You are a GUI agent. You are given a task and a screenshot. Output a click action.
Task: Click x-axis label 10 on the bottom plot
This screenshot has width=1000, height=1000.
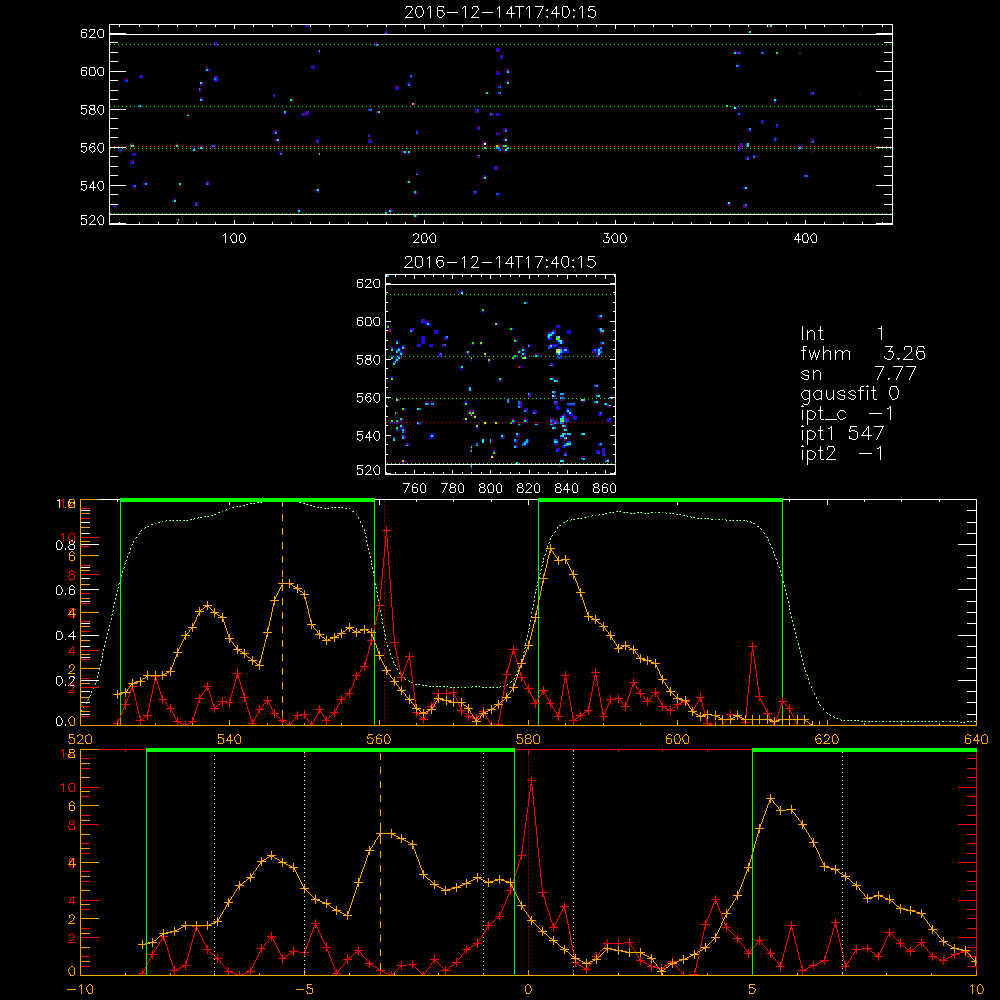pos(976,989)
